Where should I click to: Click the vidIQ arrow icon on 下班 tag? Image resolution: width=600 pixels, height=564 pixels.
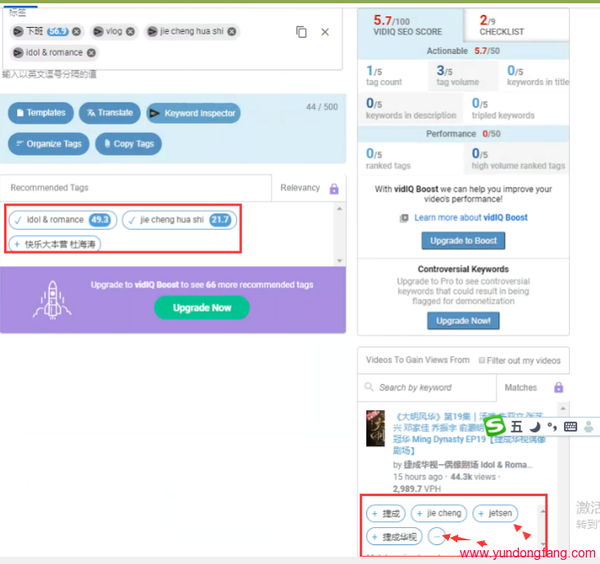(18, 31)
